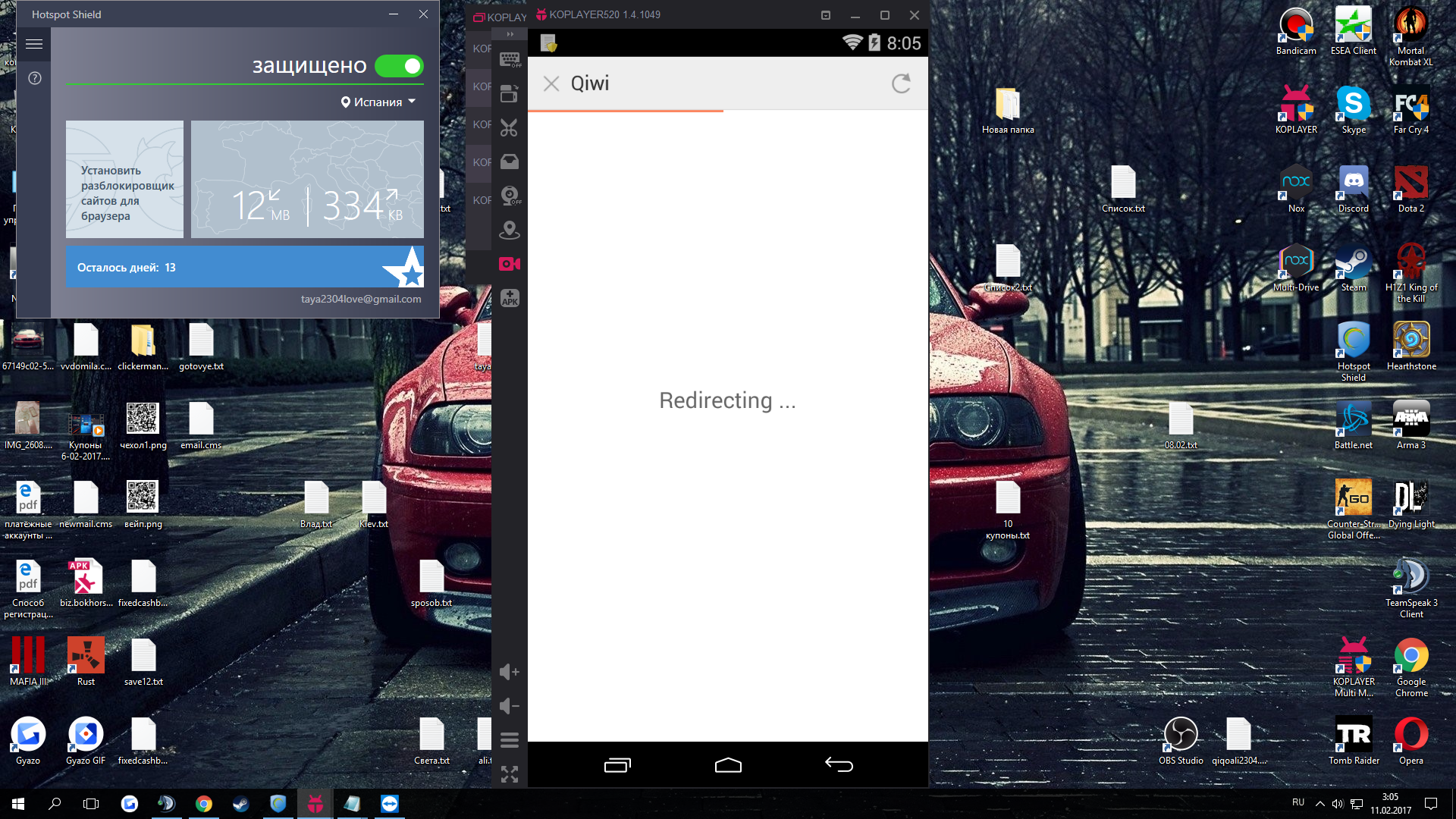The image size is (1456, 819).
Task: Select the Hearthstone desktop icon
Action: (1411, 347)
